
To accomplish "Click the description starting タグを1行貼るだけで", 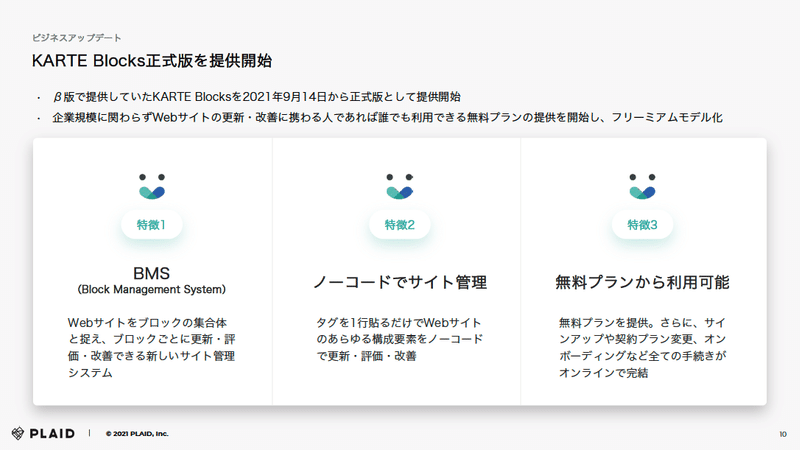I will point(399,339).
